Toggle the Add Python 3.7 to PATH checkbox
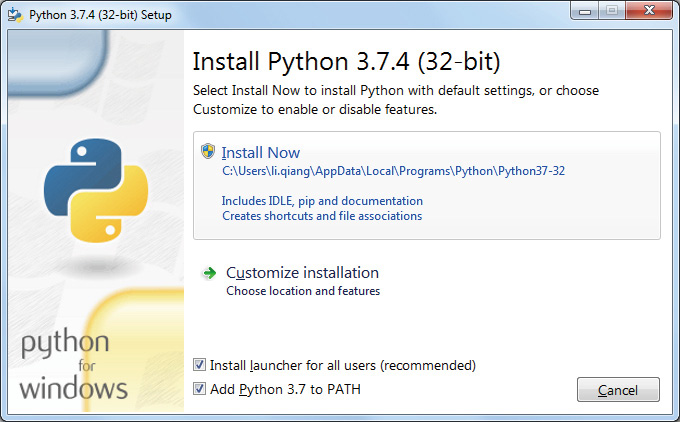 pos(199,389)
